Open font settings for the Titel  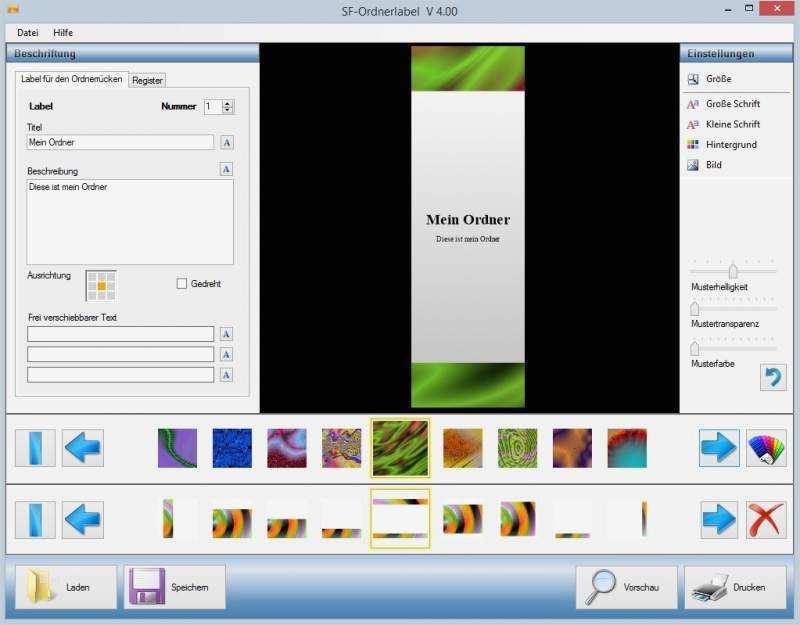227,142
